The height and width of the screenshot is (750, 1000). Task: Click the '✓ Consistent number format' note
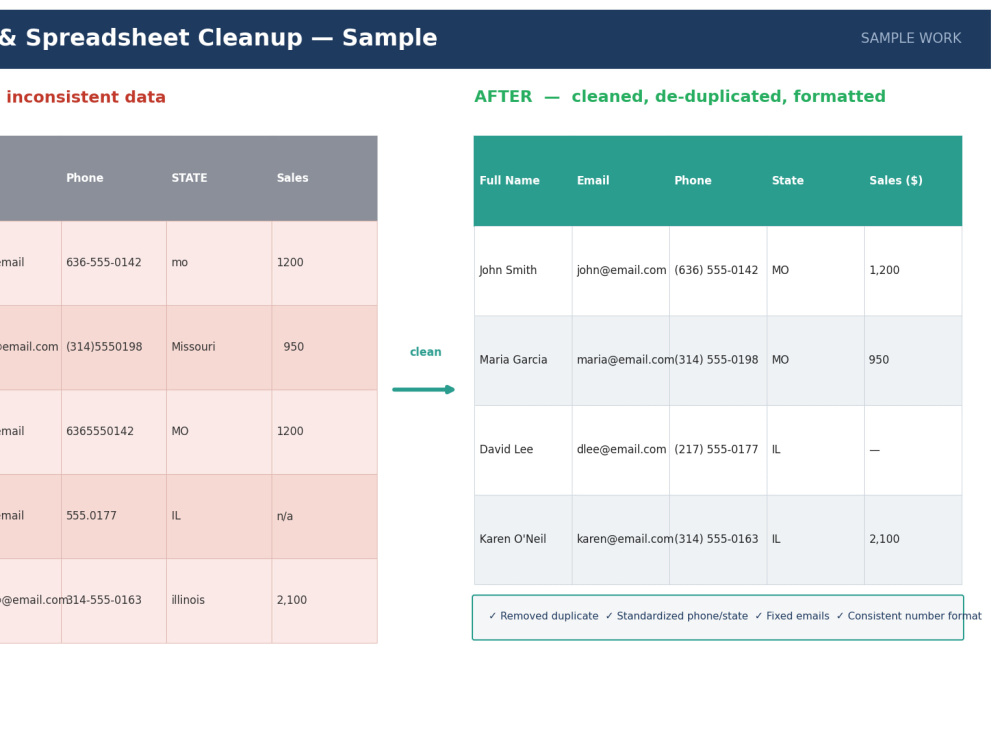click(x=909, y=616)
